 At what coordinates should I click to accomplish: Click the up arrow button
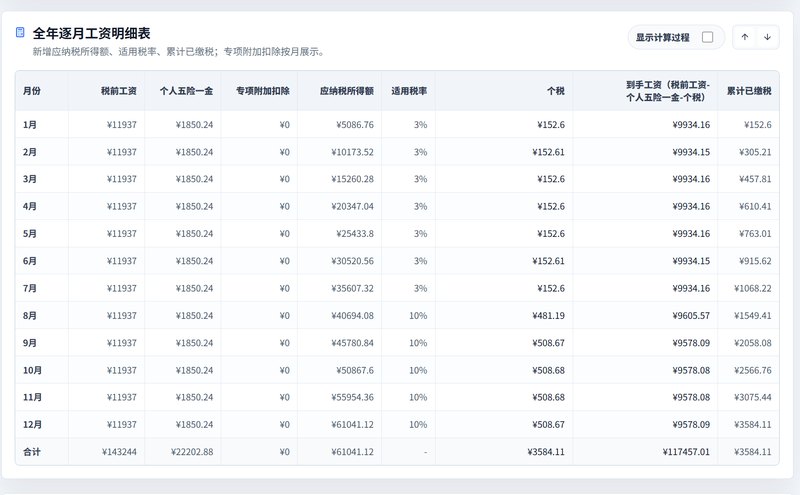coord(745,37)
